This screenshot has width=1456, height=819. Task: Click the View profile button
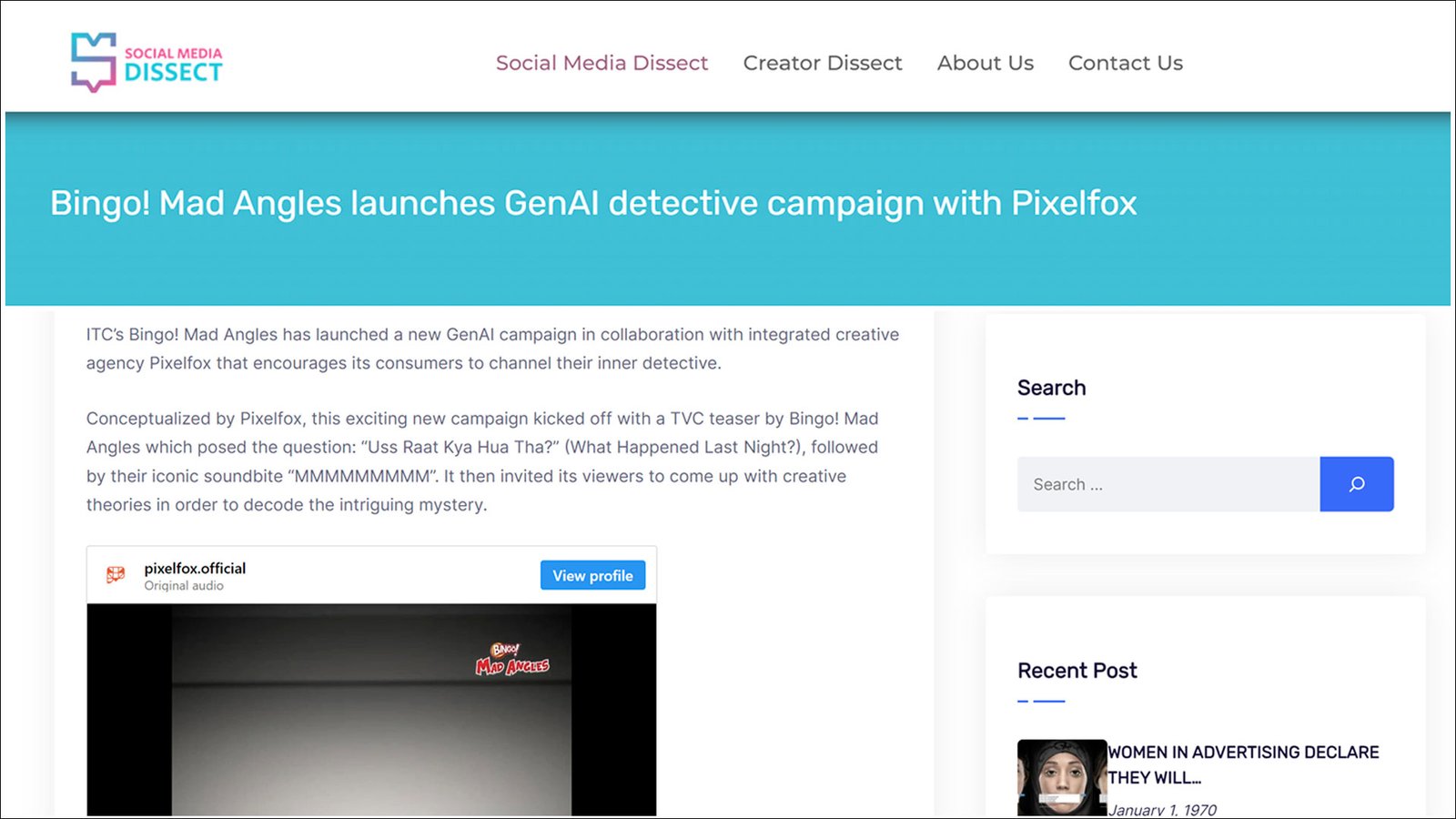point(592,575)
